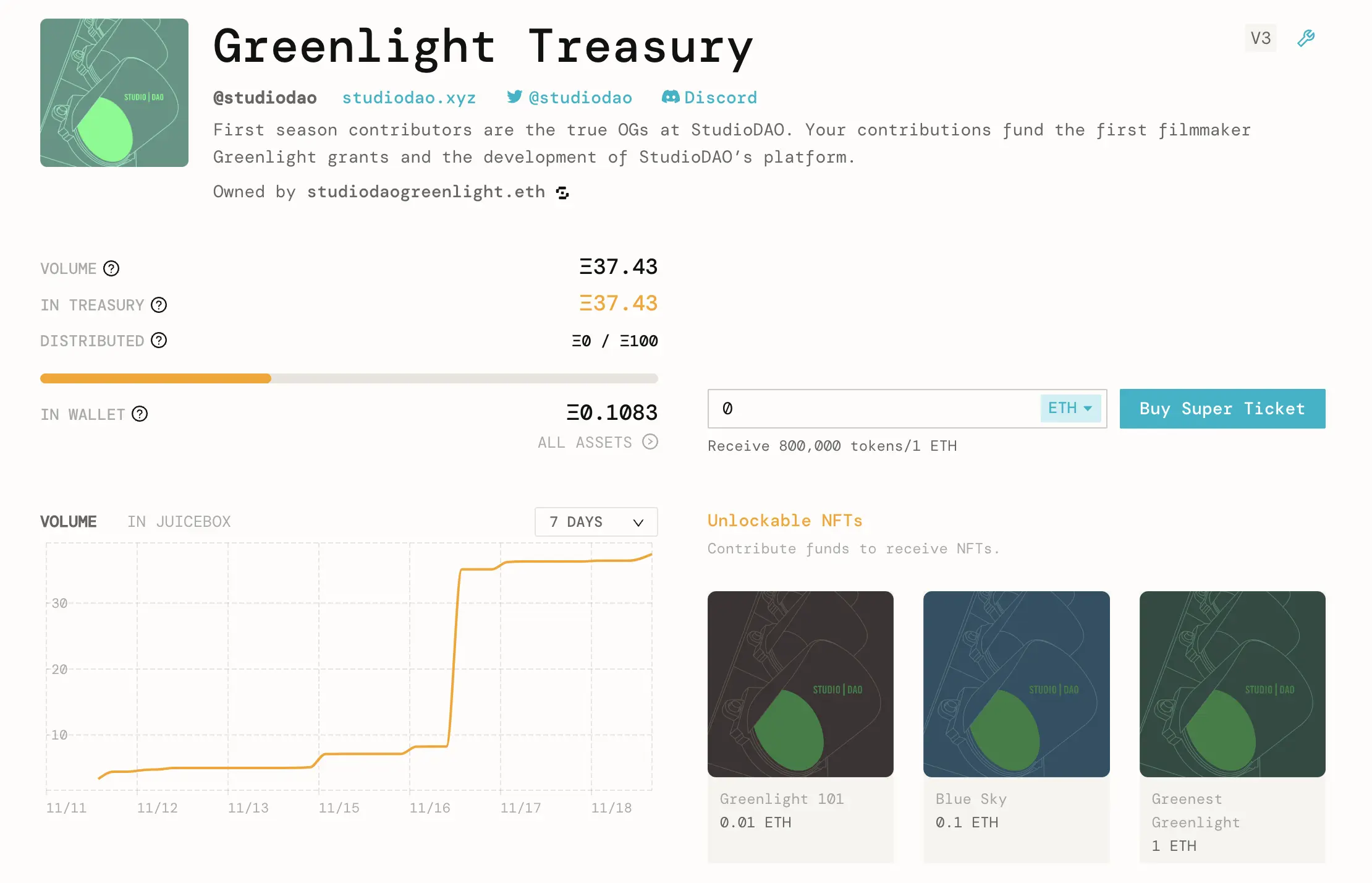Open the ETH currency dropdown

tap(1070, 408)
